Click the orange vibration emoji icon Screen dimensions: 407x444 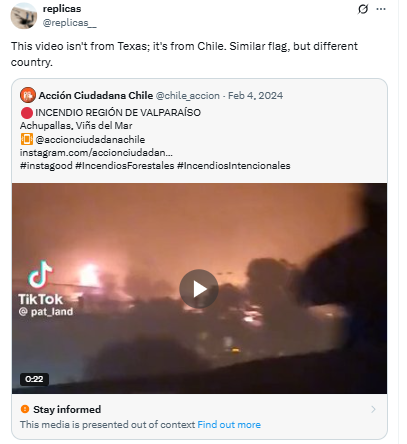tap(27, 139)
